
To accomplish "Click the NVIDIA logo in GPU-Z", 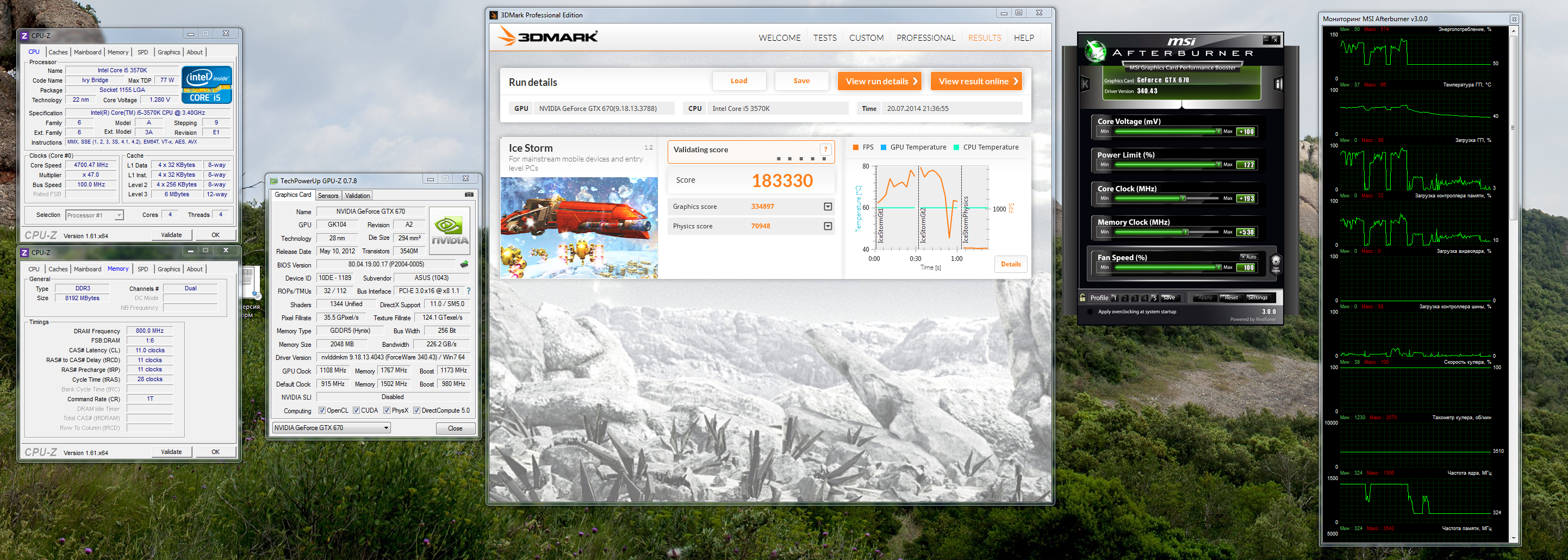I will click(x=449, y=230).
